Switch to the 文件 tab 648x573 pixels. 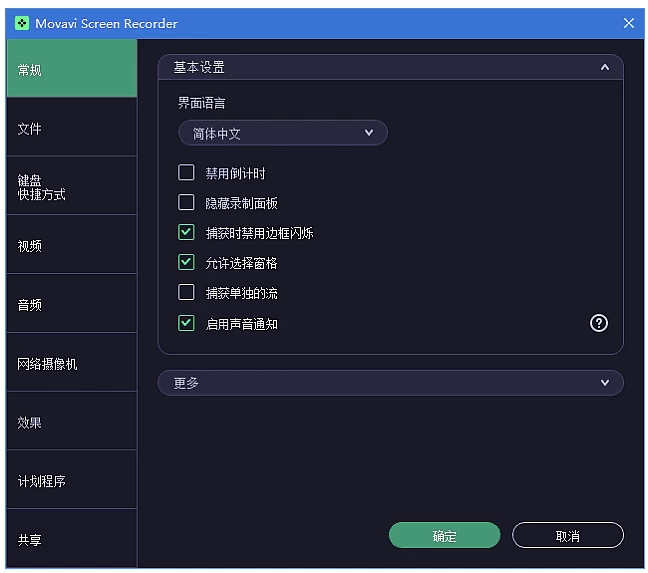coord(71,128)
